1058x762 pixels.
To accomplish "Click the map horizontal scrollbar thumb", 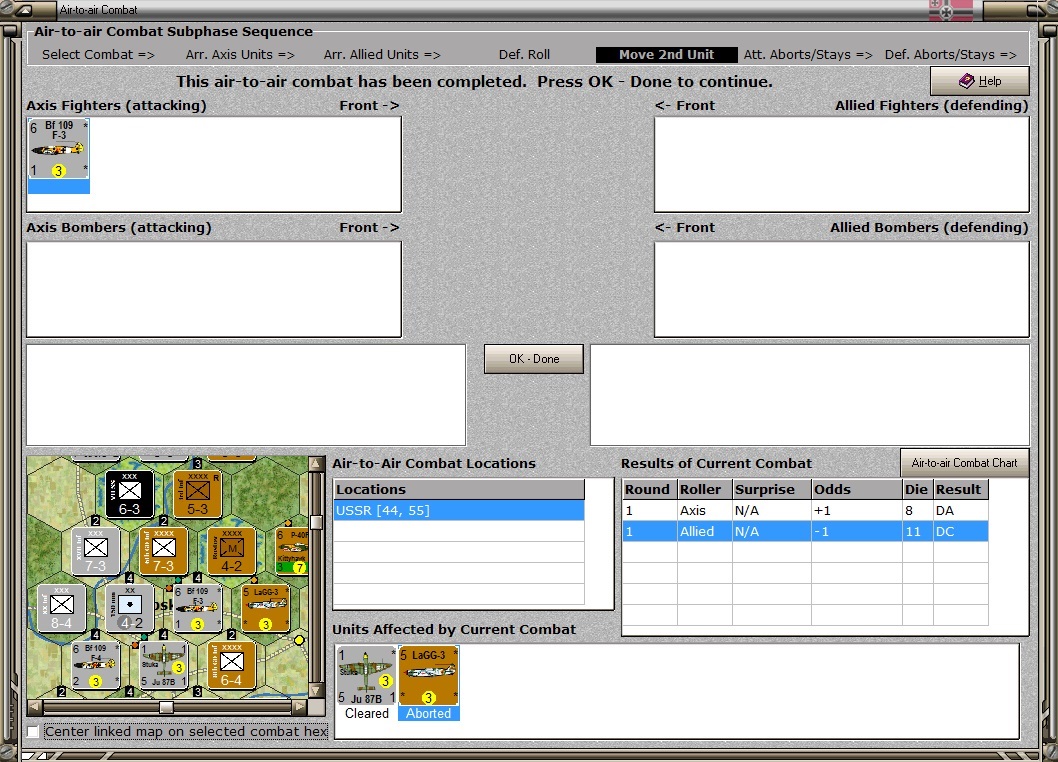I will click(166, 707).
